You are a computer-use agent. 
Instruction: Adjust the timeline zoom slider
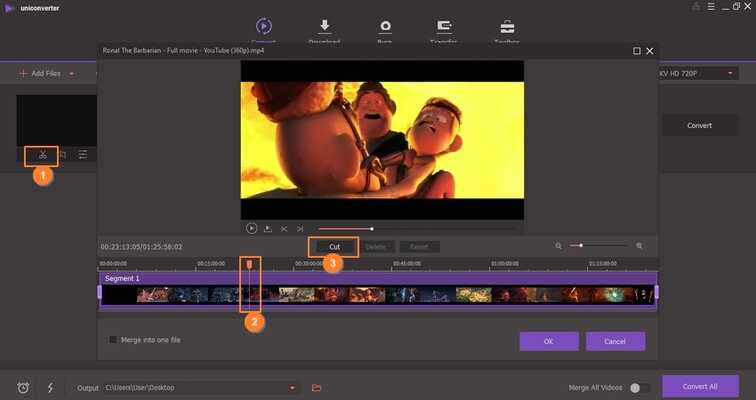click(598, 246)
